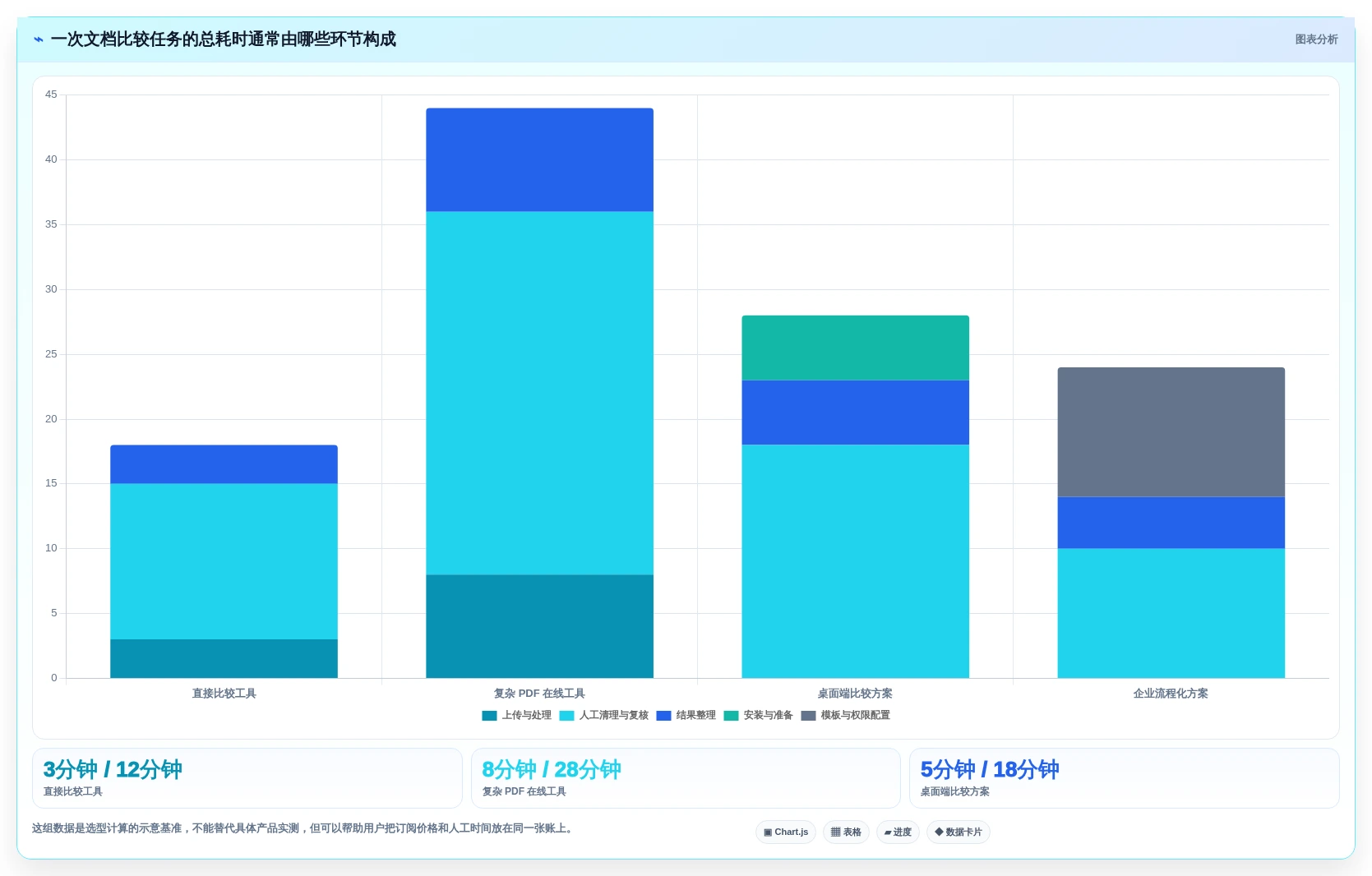Click the 人工清理与复核 segment of 桌面端比较方案 bar
Image resolution: width=1372 pixels, height=876 pixels.
pyautogui.click(x=855, y=561)
